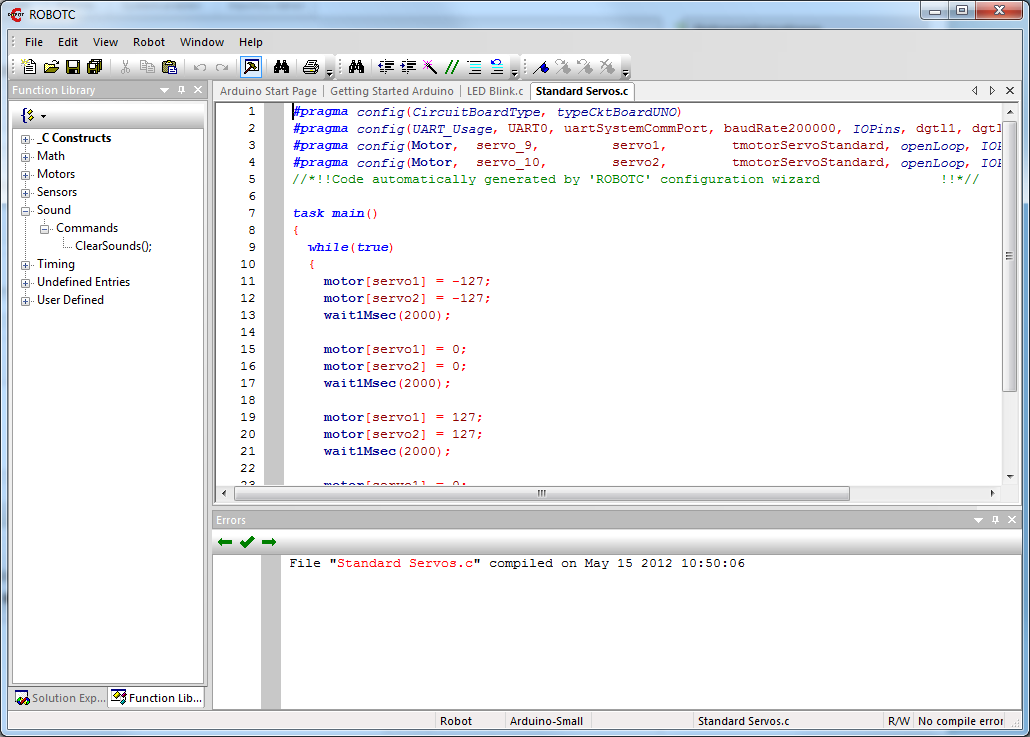Viewport: 1030px width, 737px height.
Task: Toggle auto-hide pin on the Function Library panel
Action: pos(181,90)
